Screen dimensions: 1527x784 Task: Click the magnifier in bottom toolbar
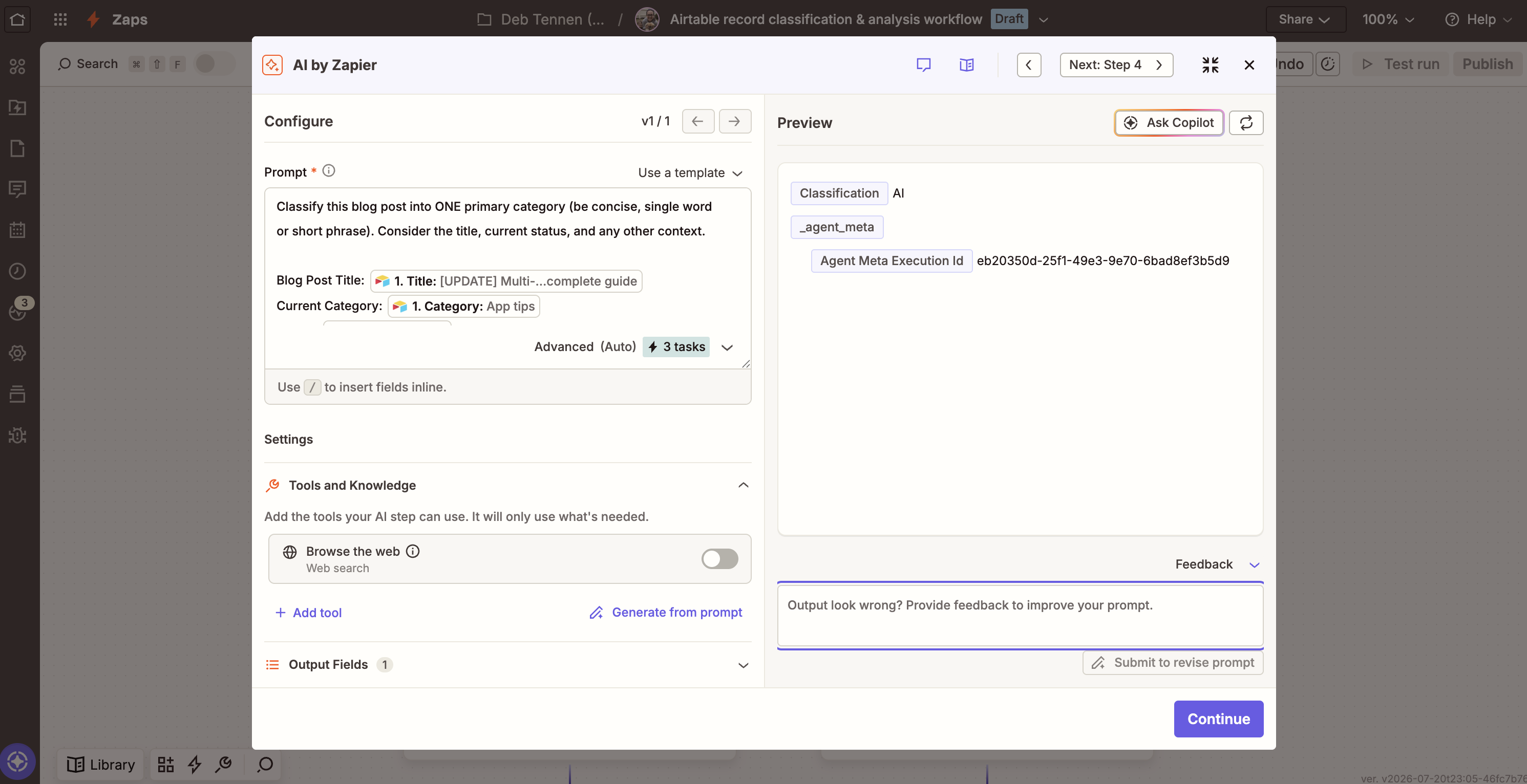click(x=265, y=765)
